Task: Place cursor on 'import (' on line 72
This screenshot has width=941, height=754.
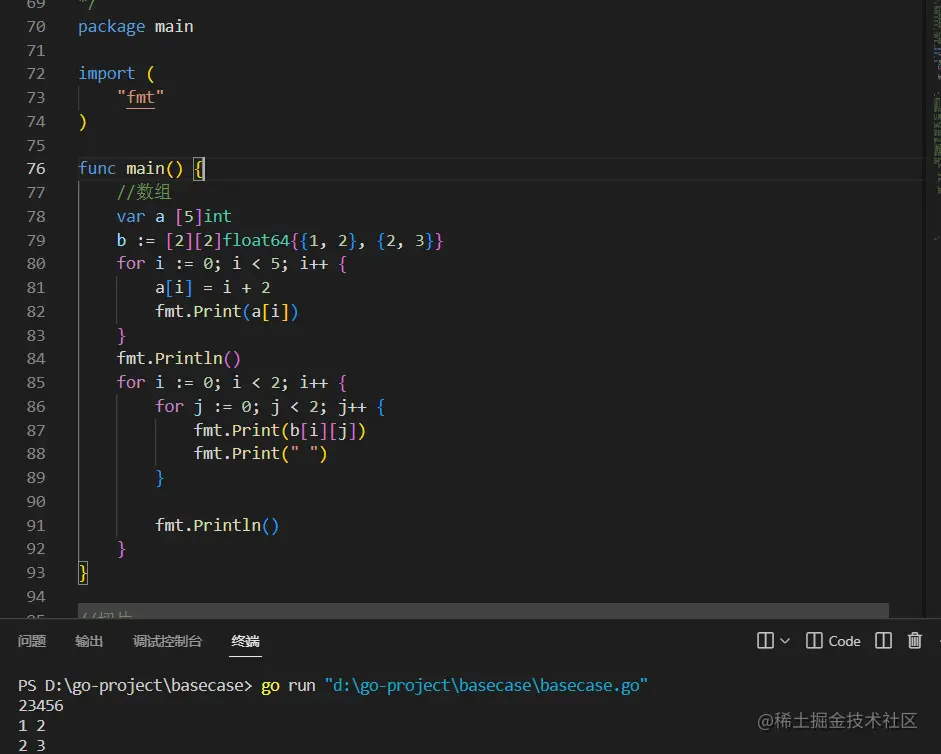Action: 116,73
